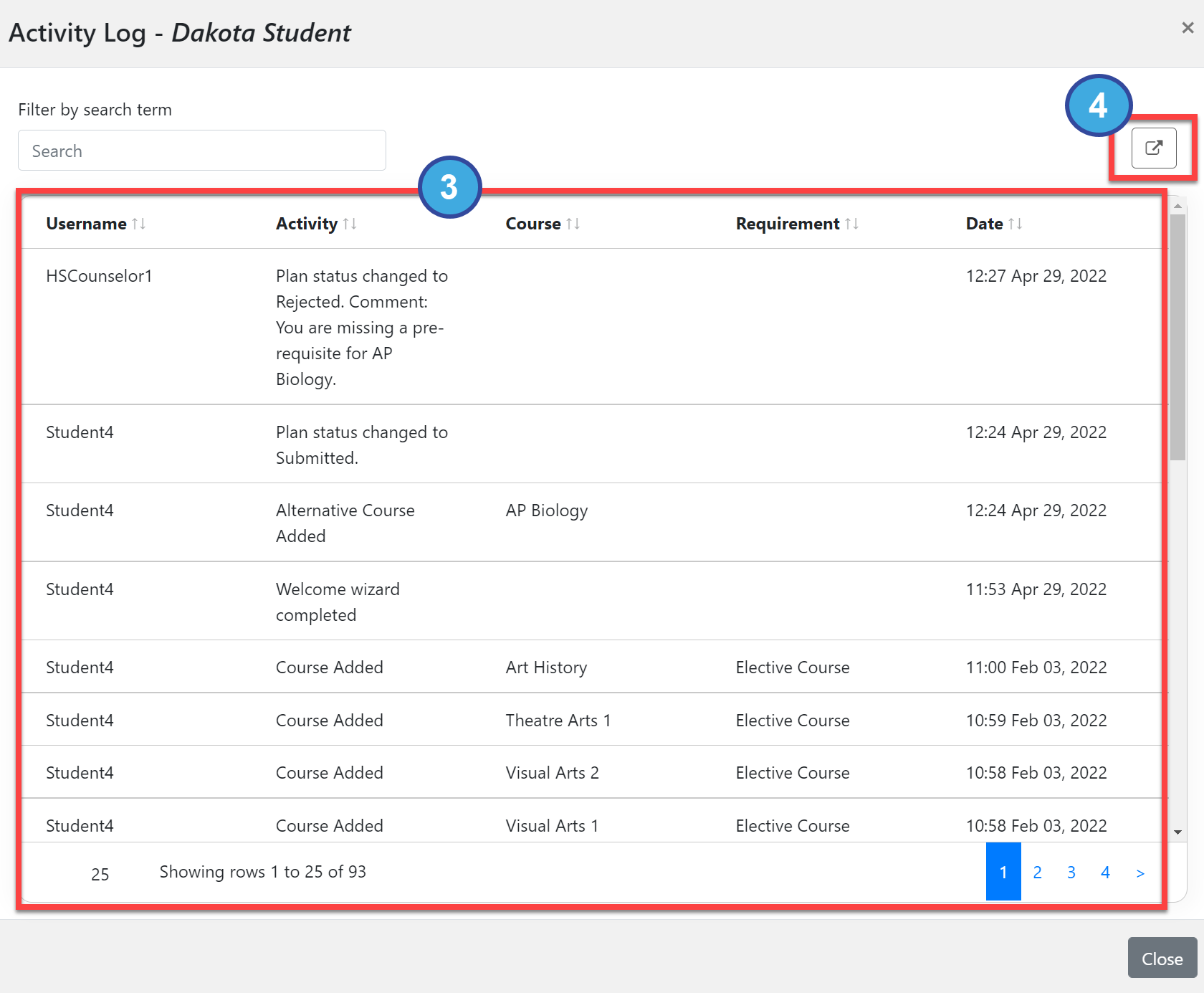Click the date in the Visual Arts 1 row
This screenshot has height=993, width=1204.
1036,826
